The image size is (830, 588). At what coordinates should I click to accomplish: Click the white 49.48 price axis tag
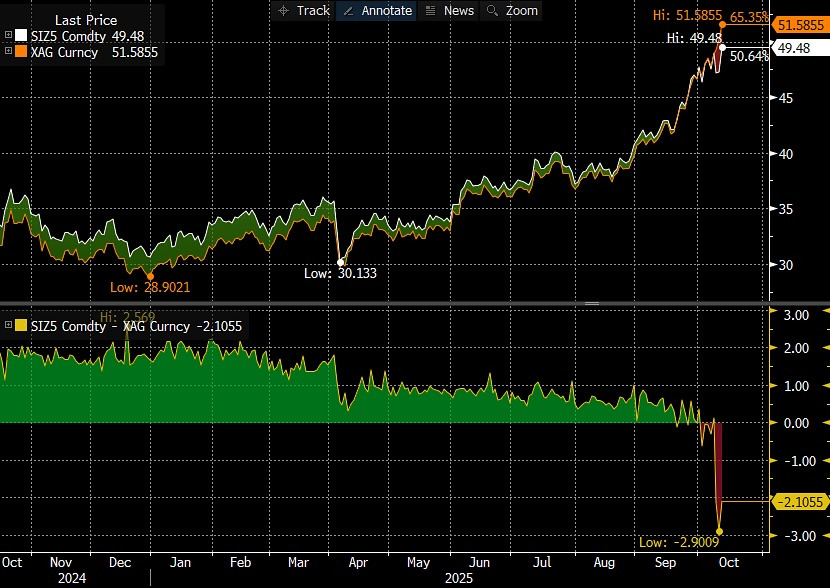pos(800,48)
